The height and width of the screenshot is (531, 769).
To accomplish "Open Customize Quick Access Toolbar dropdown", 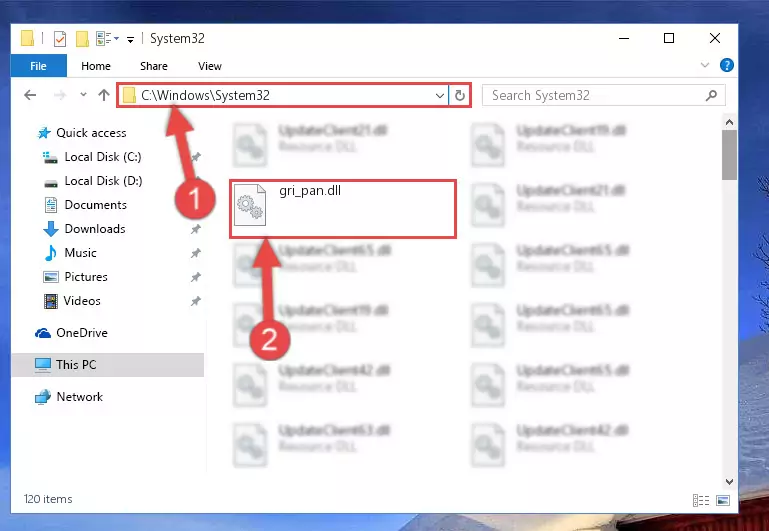I will pos(130,39).
